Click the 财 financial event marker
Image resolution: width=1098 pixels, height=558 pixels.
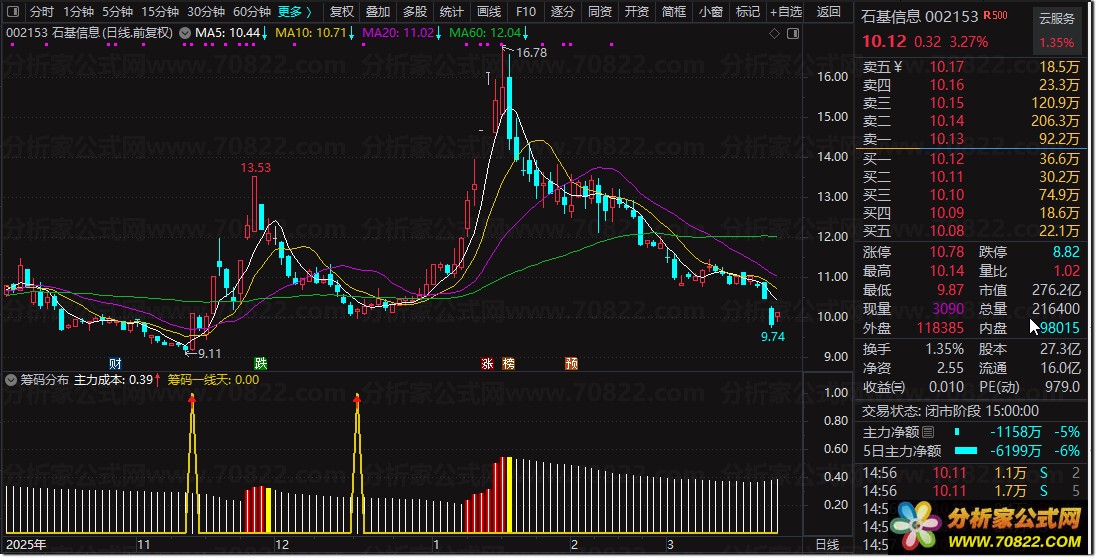point(115,363)
